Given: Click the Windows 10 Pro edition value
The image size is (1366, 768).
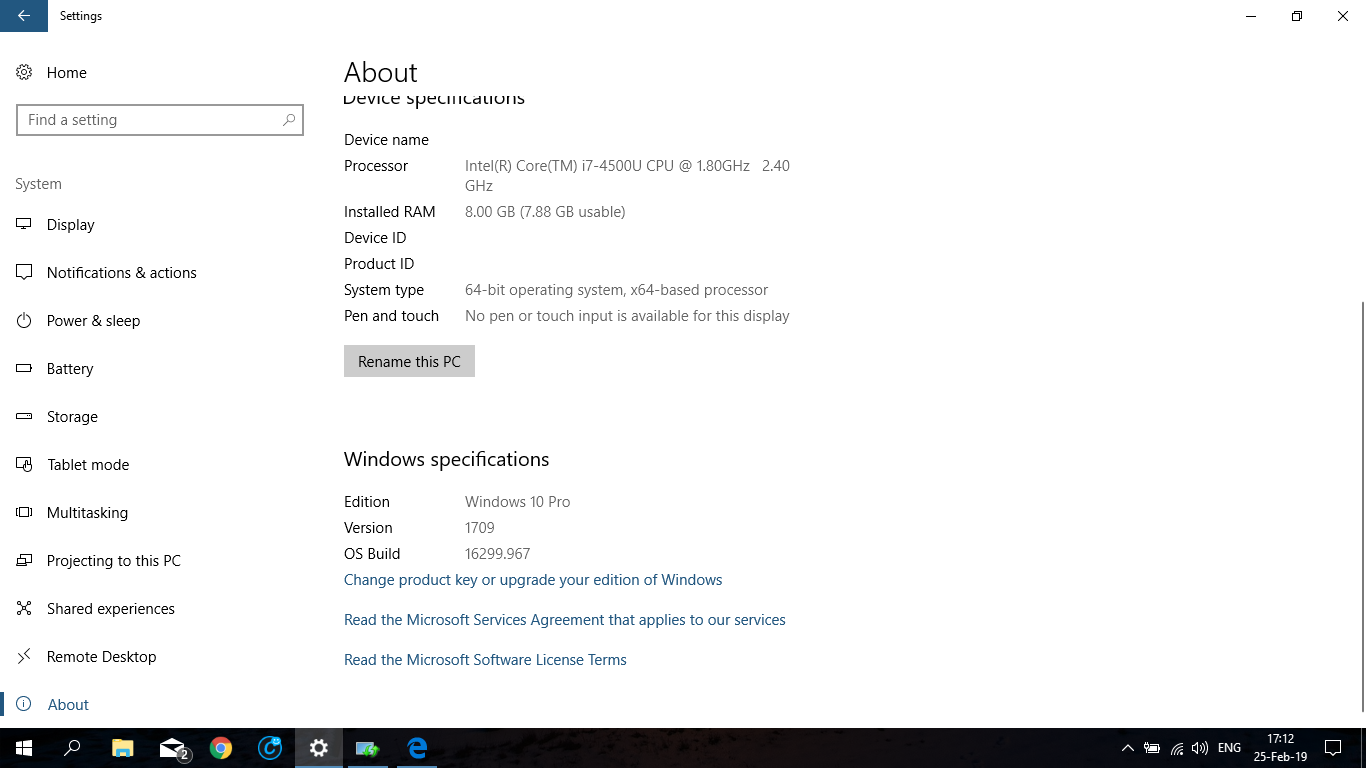Looking at the screenshot, I should tap(518, 502).
